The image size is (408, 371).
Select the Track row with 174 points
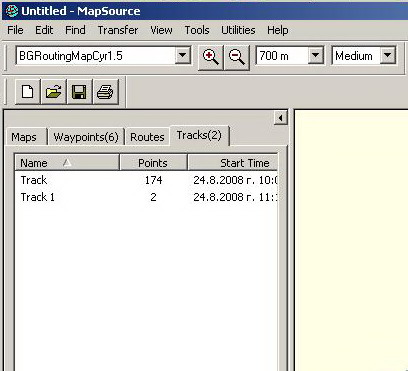(146, 180)
